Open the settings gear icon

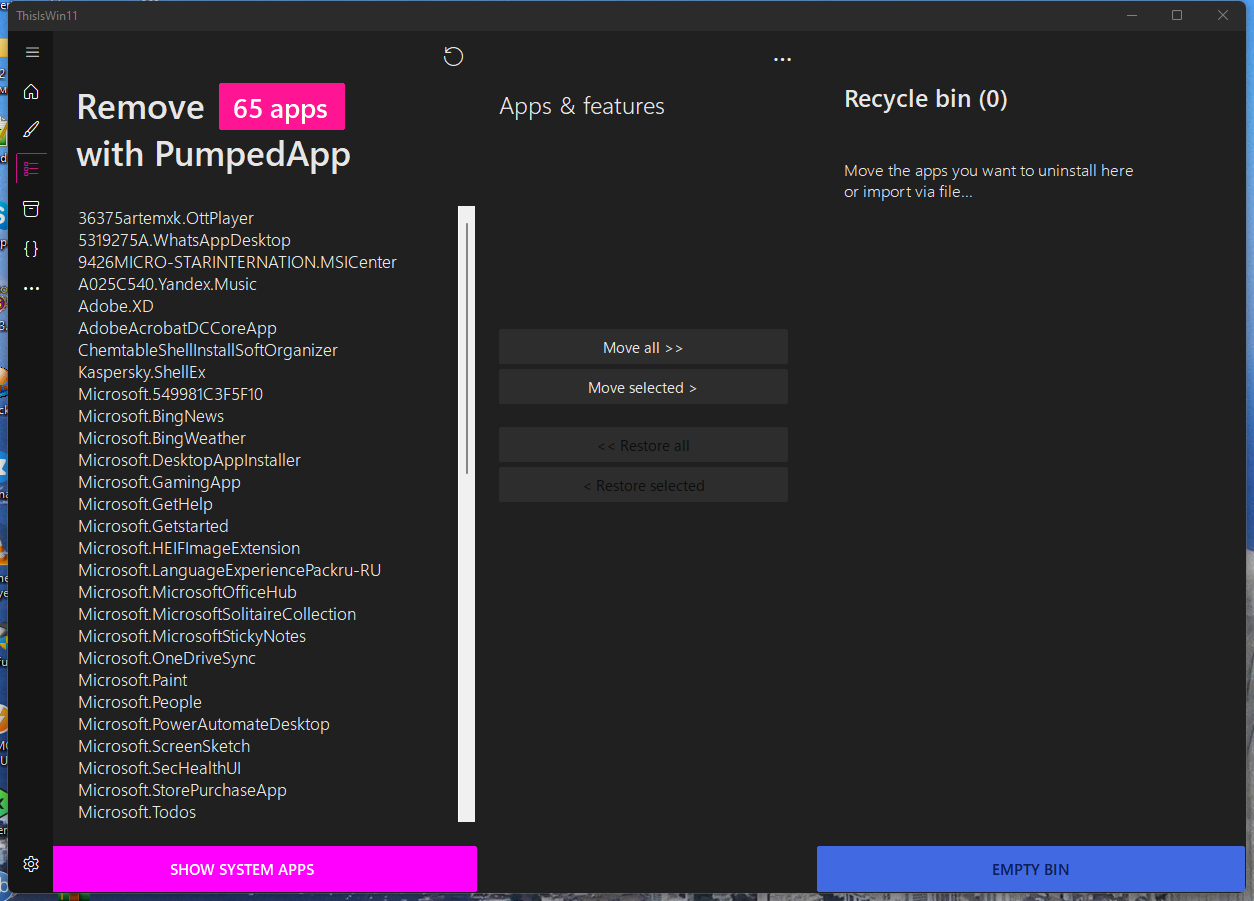pos(32,864)
